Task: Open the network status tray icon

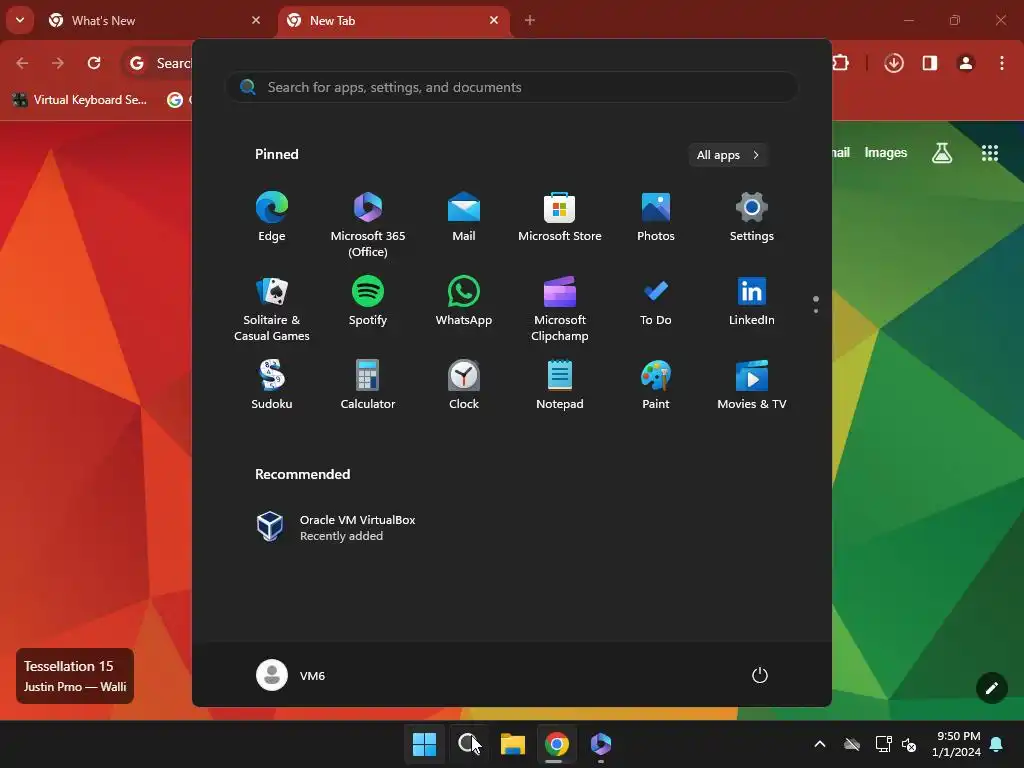Action: coord(884,744)
